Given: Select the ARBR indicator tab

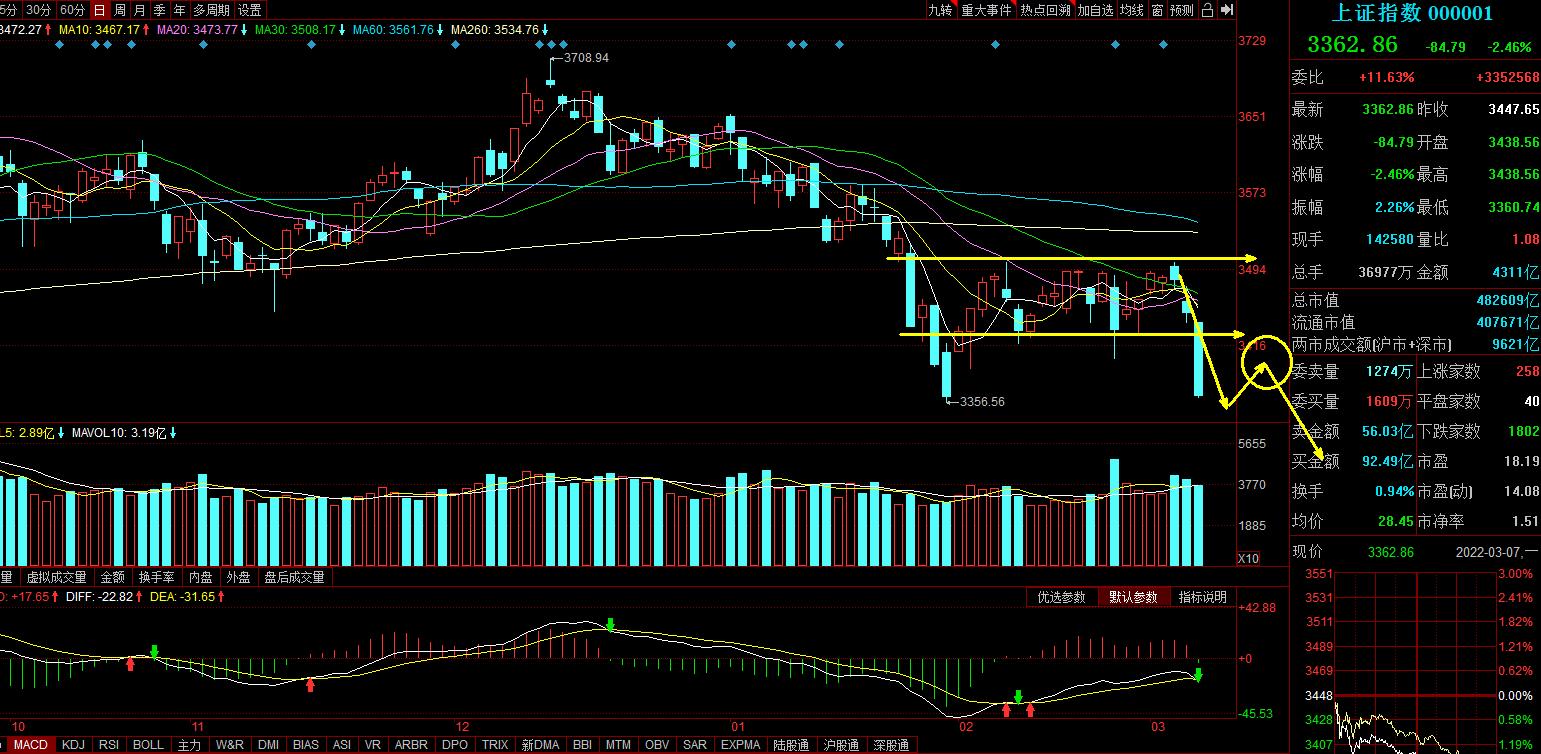Looking at the screenshot, I should pyautogui.click(x=411, y=745).
